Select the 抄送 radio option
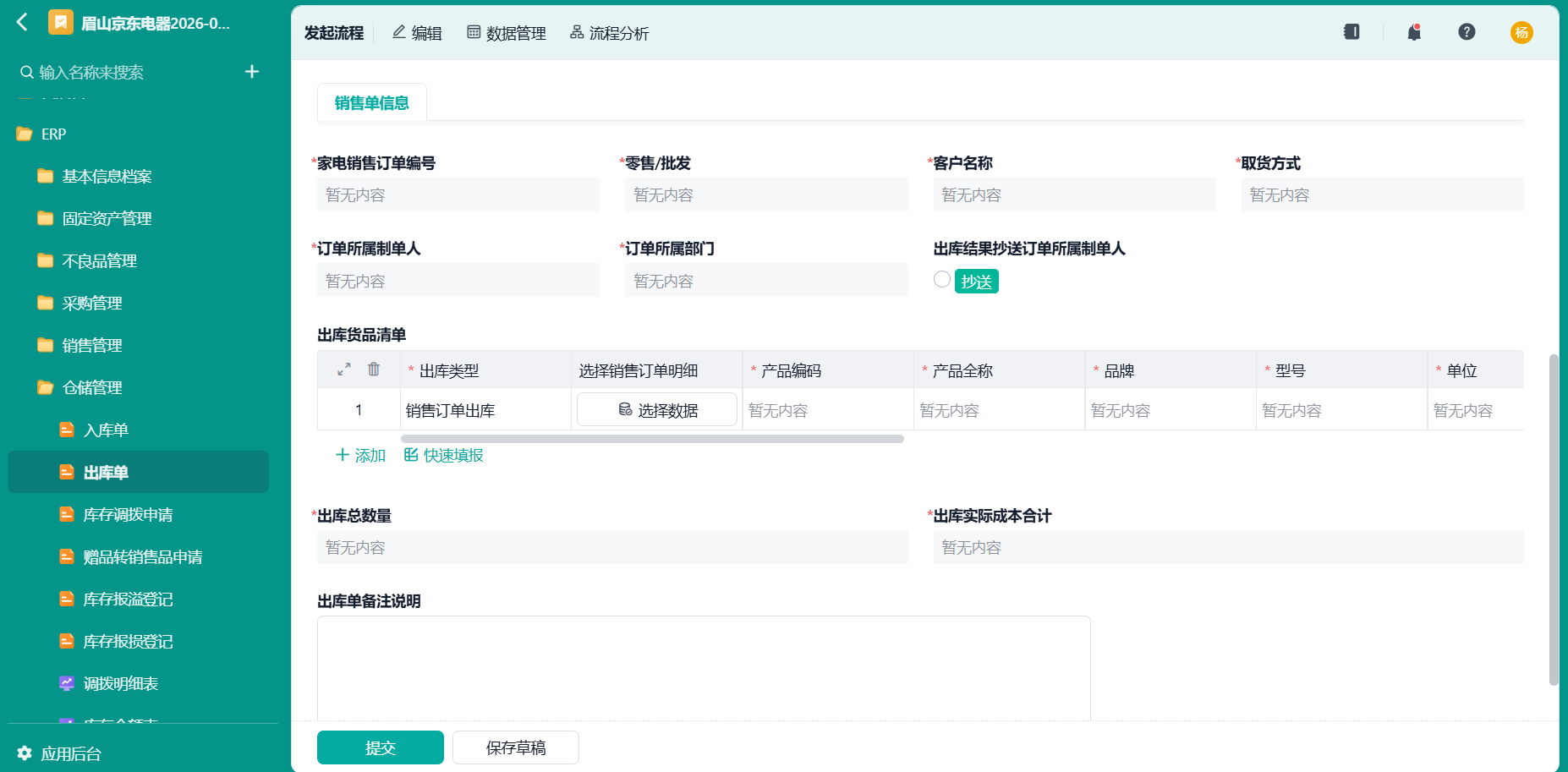The width and height of the screenshot is (1568, 772). coord(942,279)
